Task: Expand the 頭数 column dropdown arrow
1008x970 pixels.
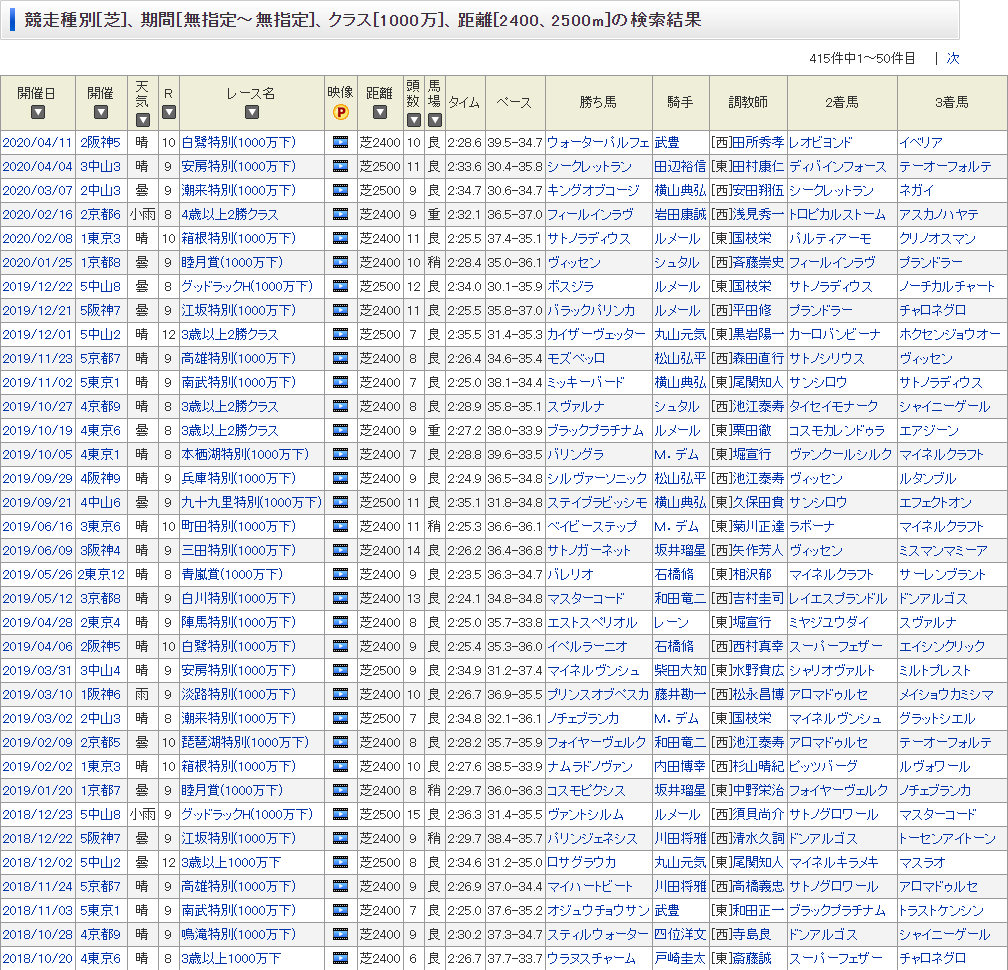Action: 412,120
